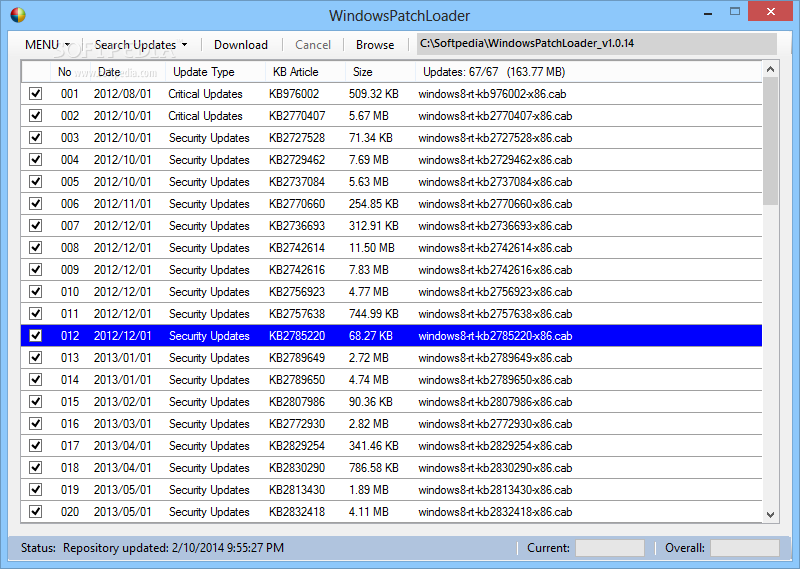Image resolution: width=800 pixels, height=569 pixels.
Task: Click file windows8-rt-kb2727528-x86.cab
Action: coord(495,138)
